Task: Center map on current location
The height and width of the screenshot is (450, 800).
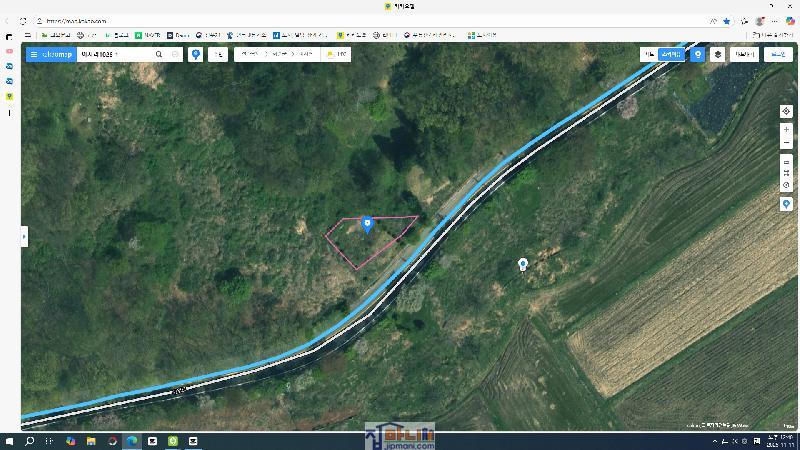Action: [x=786, y=111]
